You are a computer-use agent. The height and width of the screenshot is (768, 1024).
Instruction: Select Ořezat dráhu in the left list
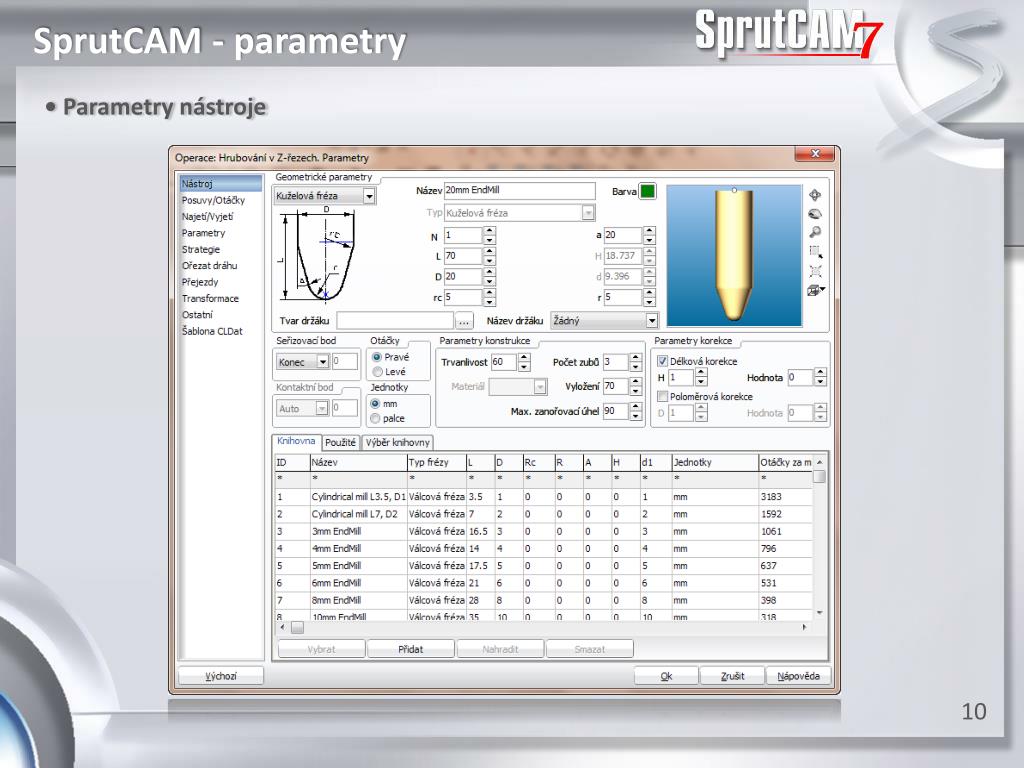tap(210, 266)
